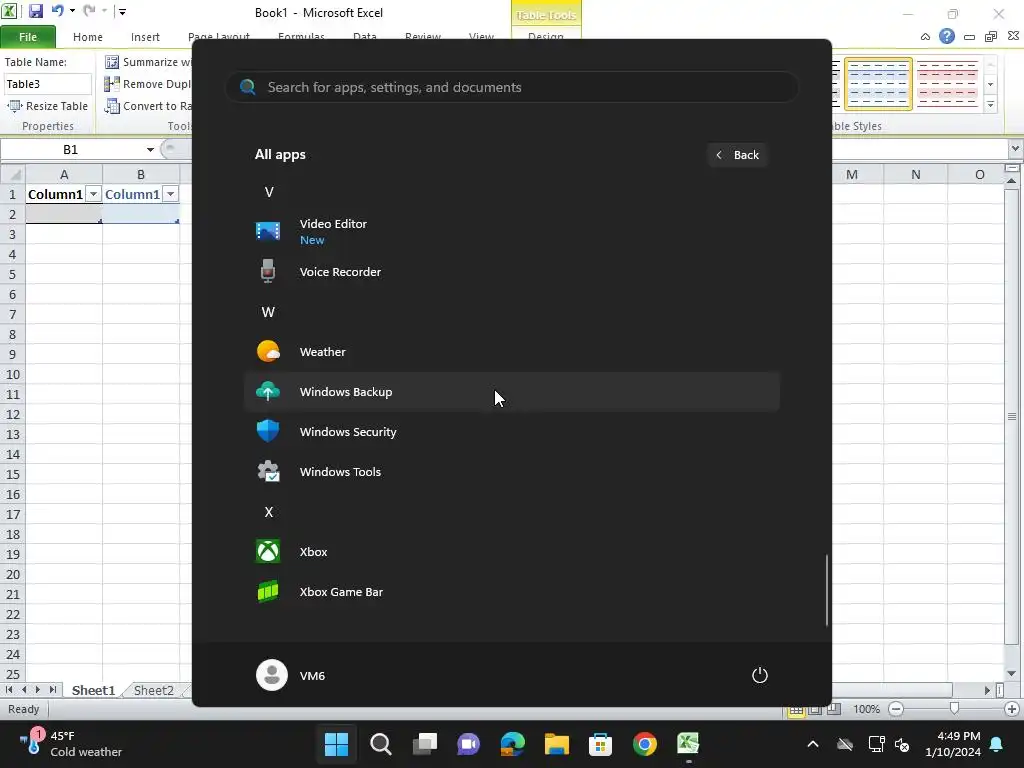The height and width of the screenshot is (768, 1024).
Task: Switch to Sheet2 tab
Action: [x=153, y=690]
